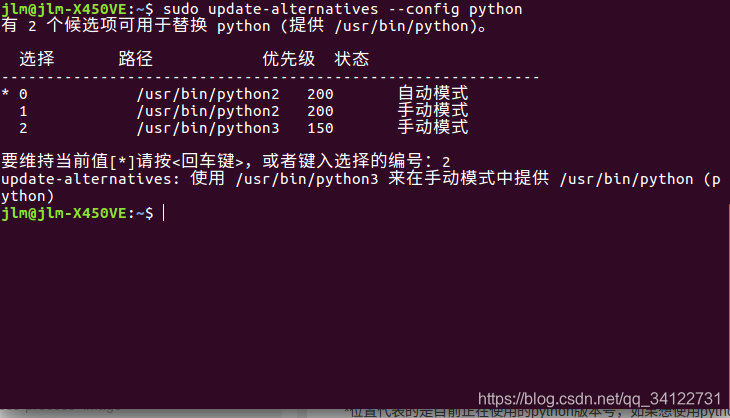Screen dimensions: 730x418
Task: Click the status '自动模式'
Action: click(x=433, y=93)
